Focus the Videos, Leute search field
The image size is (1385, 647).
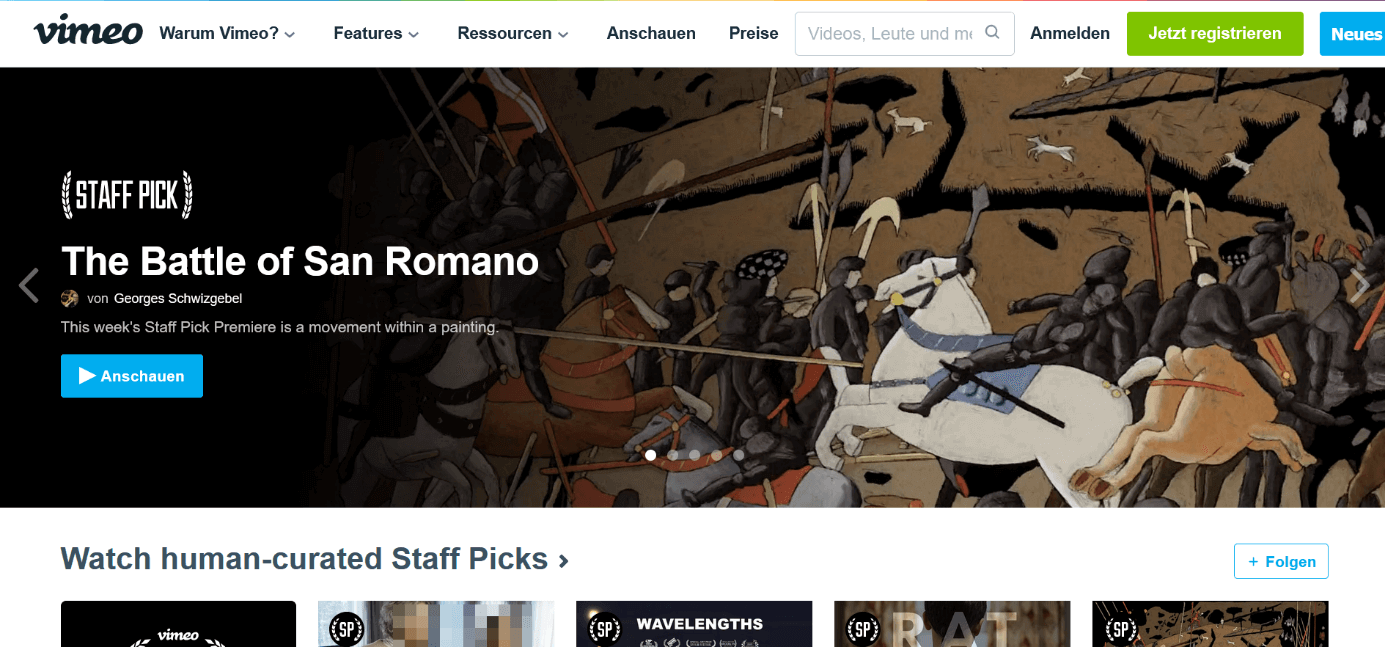tap(890, 33)
